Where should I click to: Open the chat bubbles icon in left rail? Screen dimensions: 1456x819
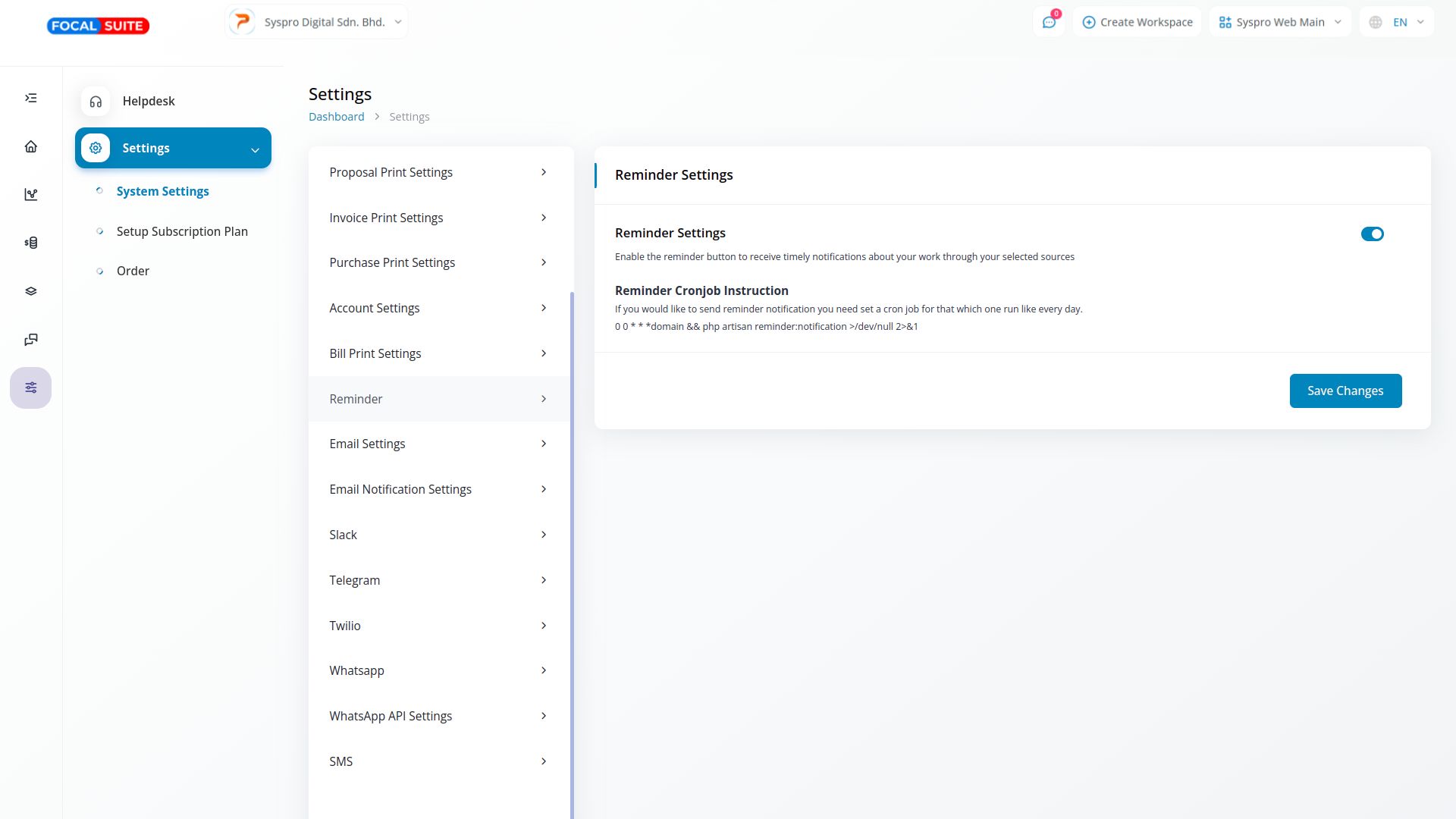pyautogui.click(x=31, y=340)
